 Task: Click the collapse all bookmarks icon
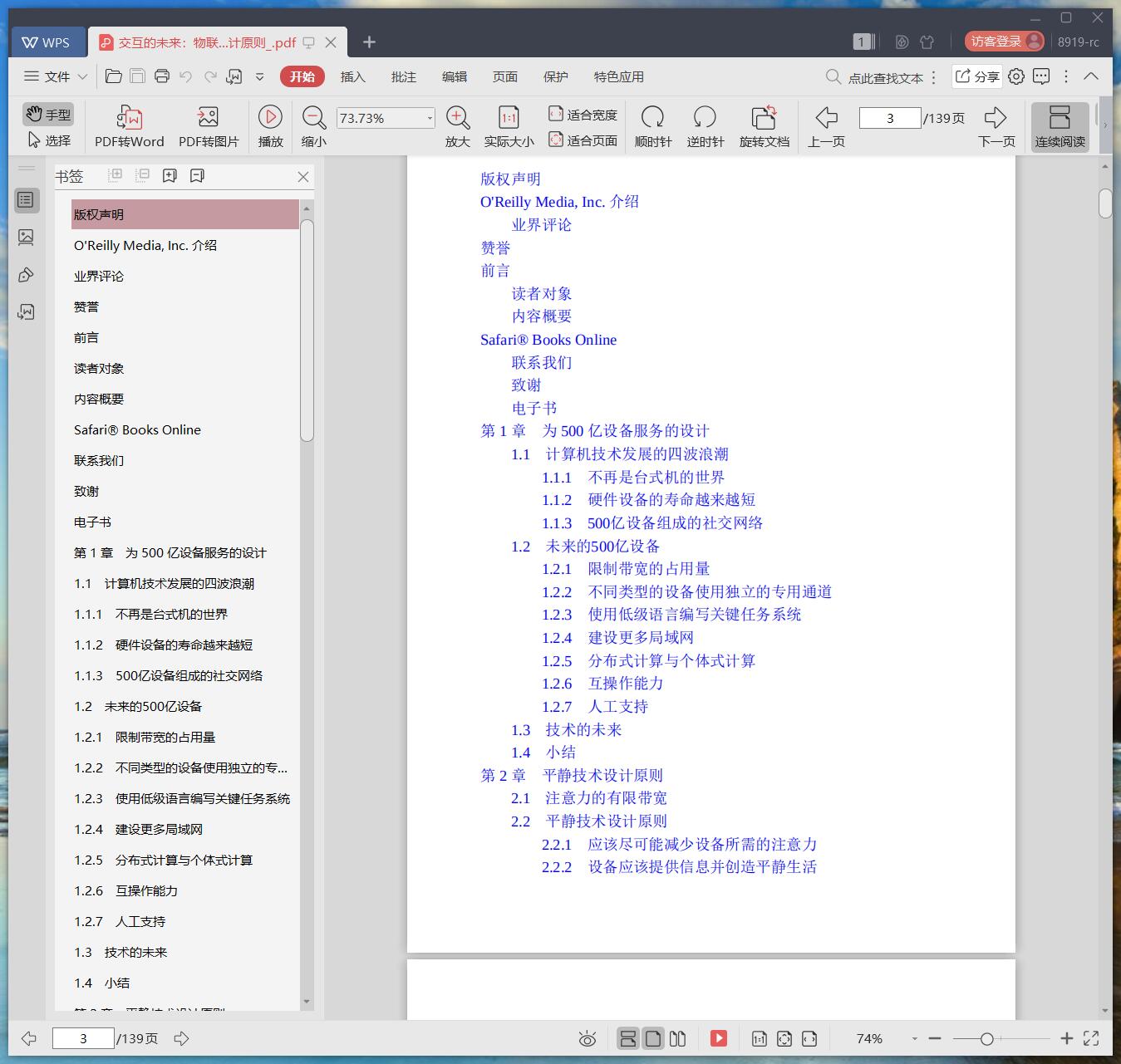click(142, 176)
